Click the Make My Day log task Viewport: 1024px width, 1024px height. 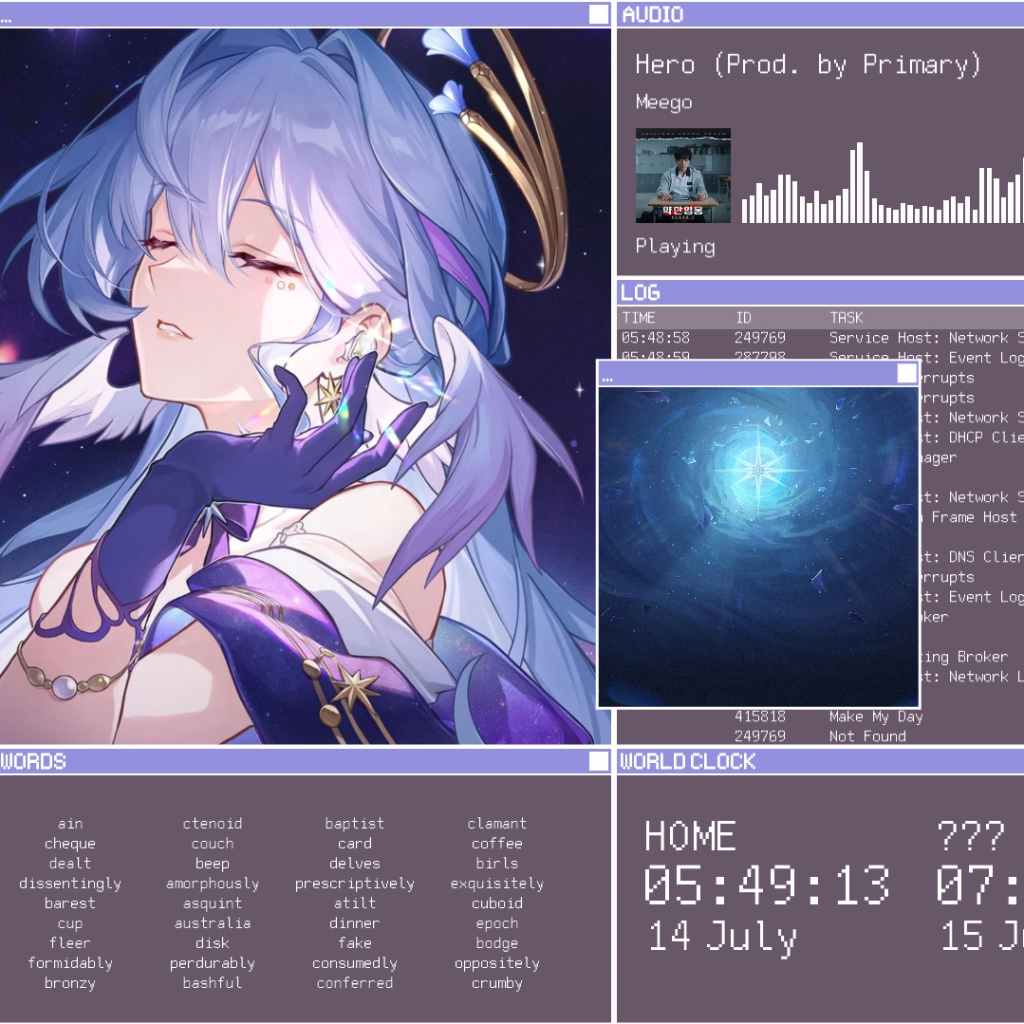(876, 716)
